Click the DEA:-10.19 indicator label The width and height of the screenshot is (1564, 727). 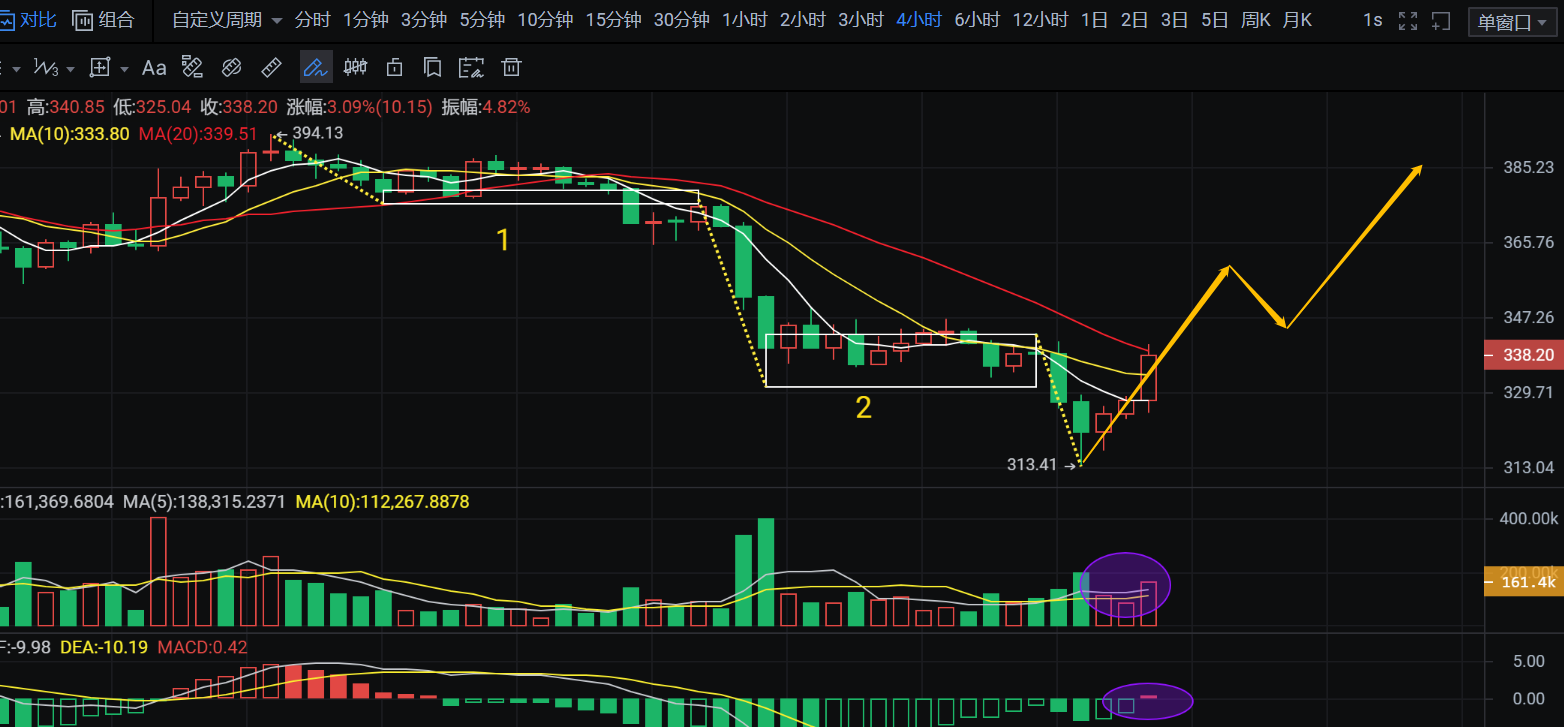pos(104,647)
